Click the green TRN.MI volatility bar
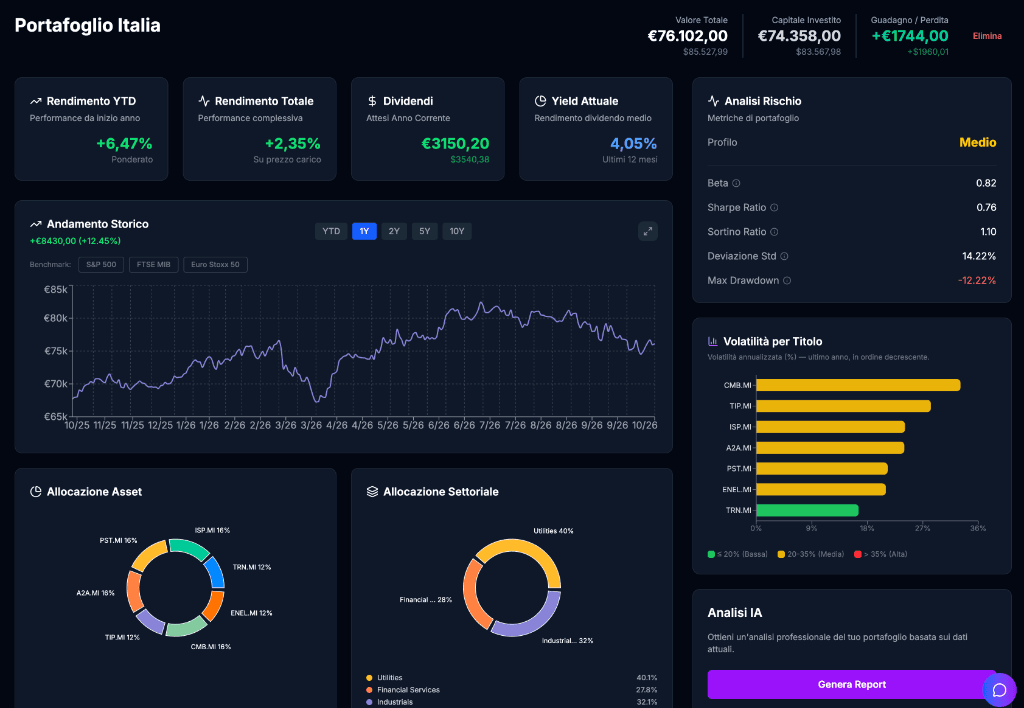 [807, 510]
